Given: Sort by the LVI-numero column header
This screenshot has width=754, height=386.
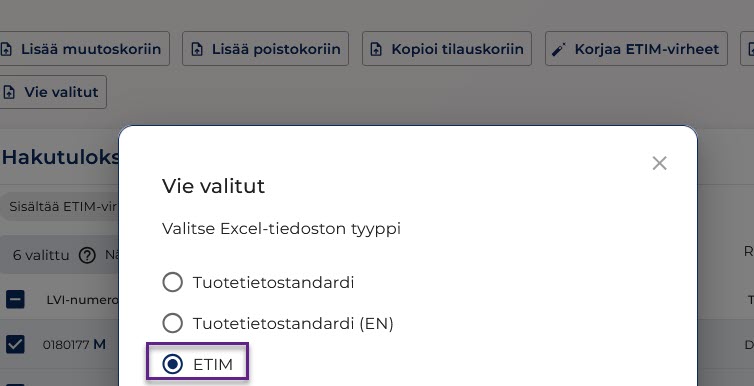Looking at the screenshot, I should tap(82, 300).
